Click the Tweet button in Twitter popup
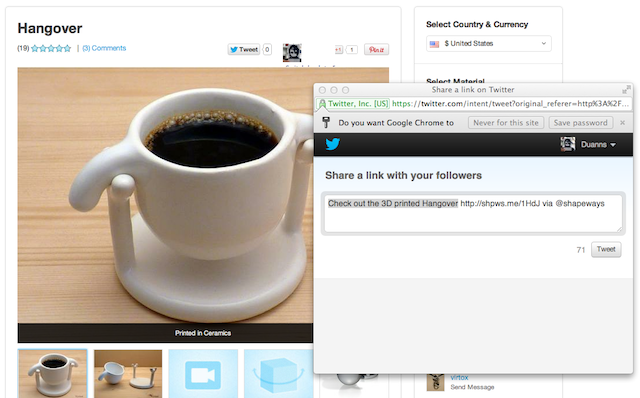640x398 pixels. click(606, 249)
